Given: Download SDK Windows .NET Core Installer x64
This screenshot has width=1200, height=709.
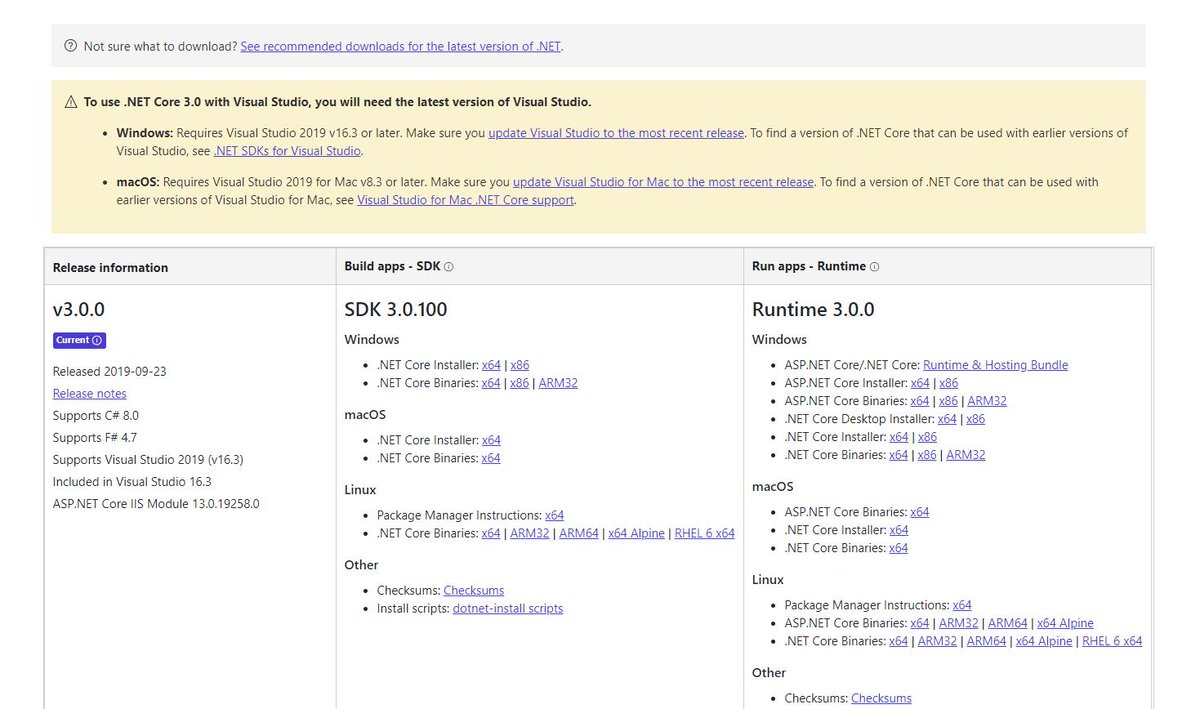Looking at the screenshot, I should pyautogui.click(x=491, y=365).
